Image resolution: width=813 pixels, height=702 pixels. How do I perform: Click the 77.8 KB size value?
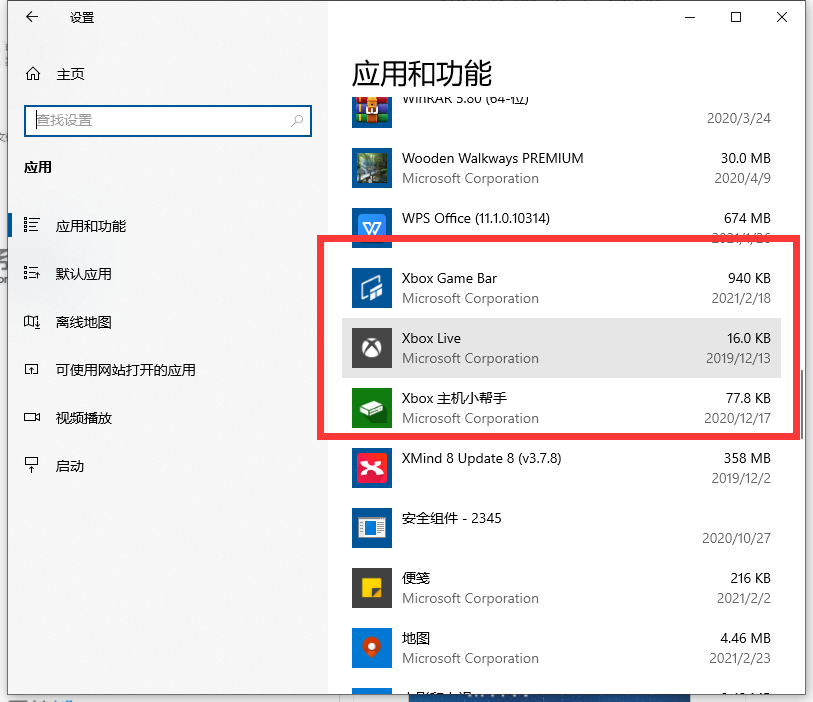click(x=748, y=398)
